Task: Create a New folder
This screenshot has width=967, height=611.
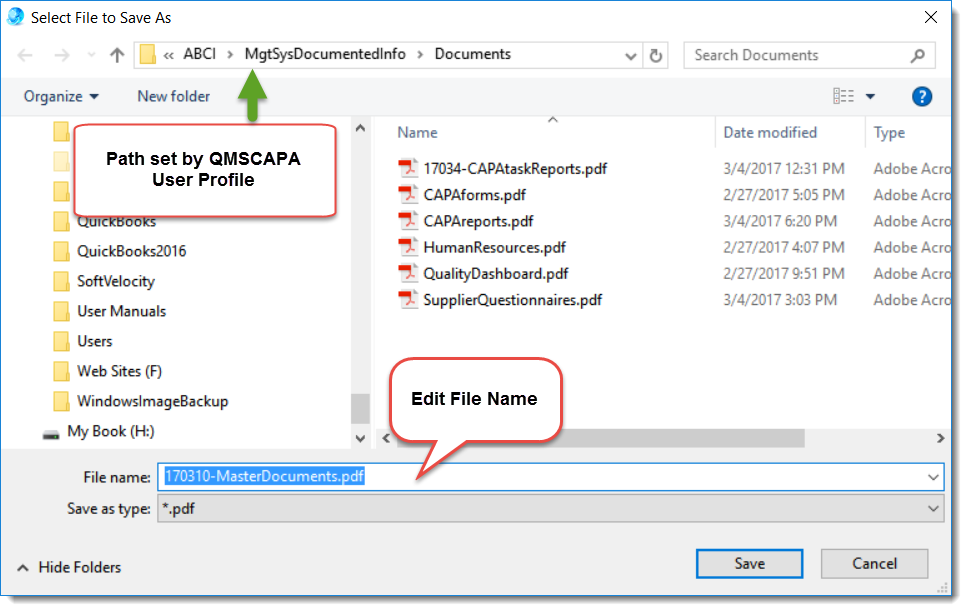Action: (x=172, y=96)
